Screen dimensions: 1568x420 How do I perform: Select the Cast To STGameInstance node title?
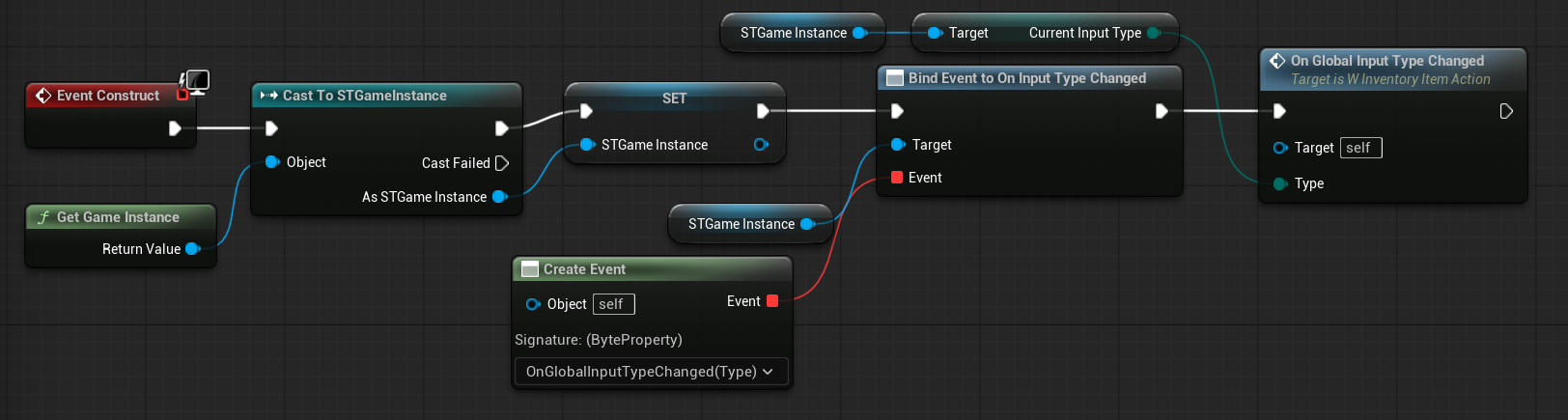click(364, 96)
